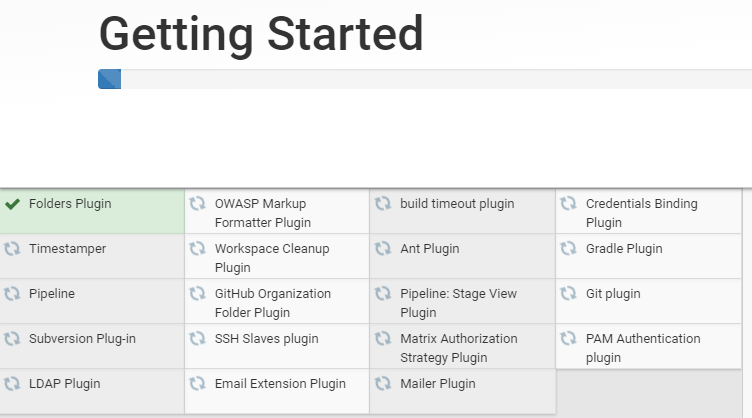Select the Workspace Cleanup Plugin label
The image size is (752, 418).
coord(271,258)
